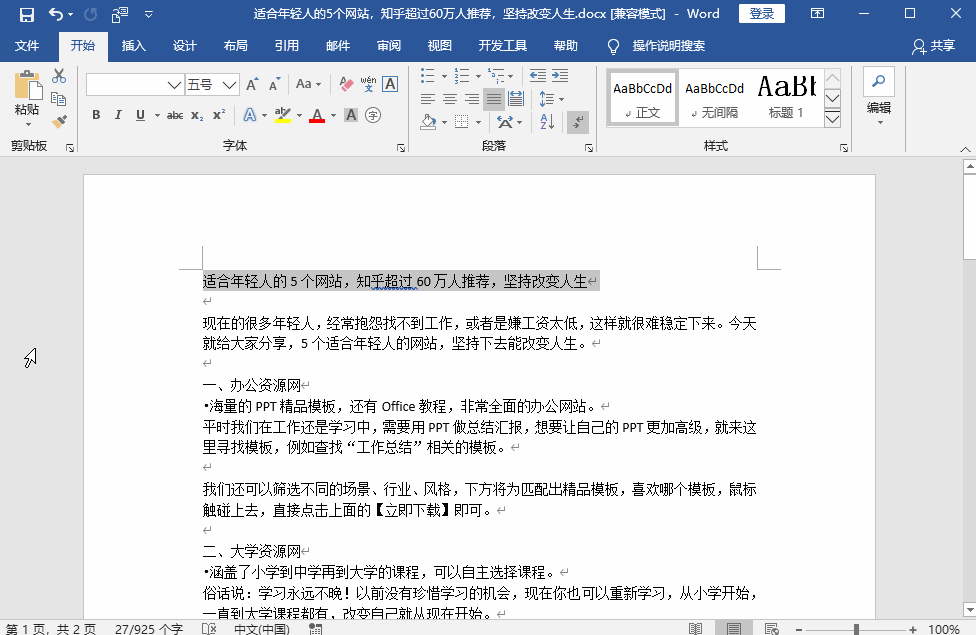
Task: Open the 审阅 ribbon tab
Action: 391,45
